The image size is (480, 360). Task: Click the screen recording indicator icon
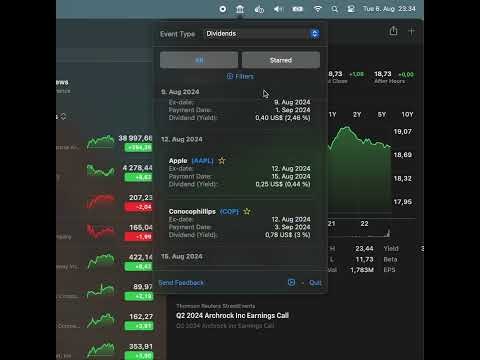click(x=223, y=9)
